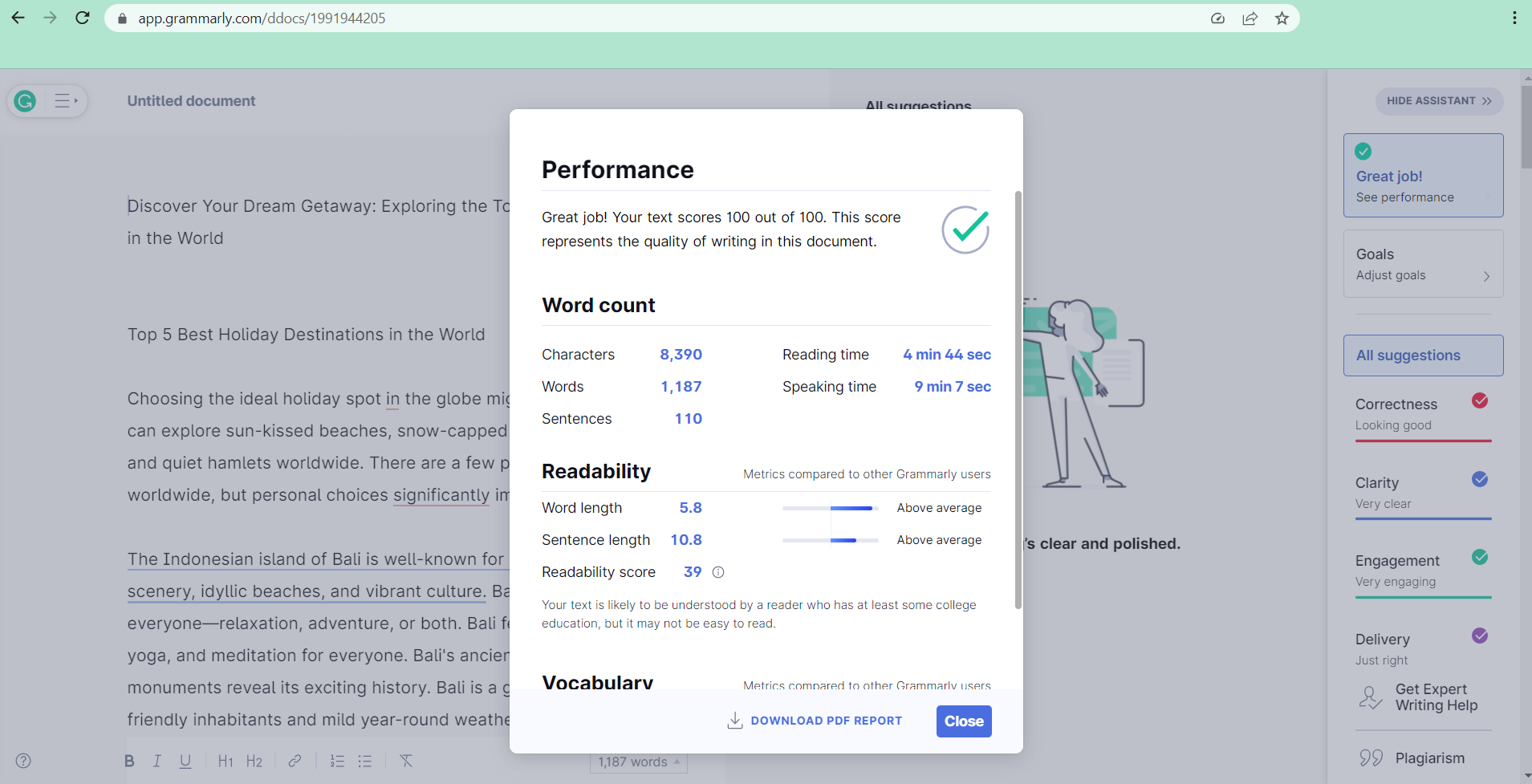The width and height of the screenshot is (1532, 784).
Task: Open the 1,187 words count dropdown
Action: [639, 762]
